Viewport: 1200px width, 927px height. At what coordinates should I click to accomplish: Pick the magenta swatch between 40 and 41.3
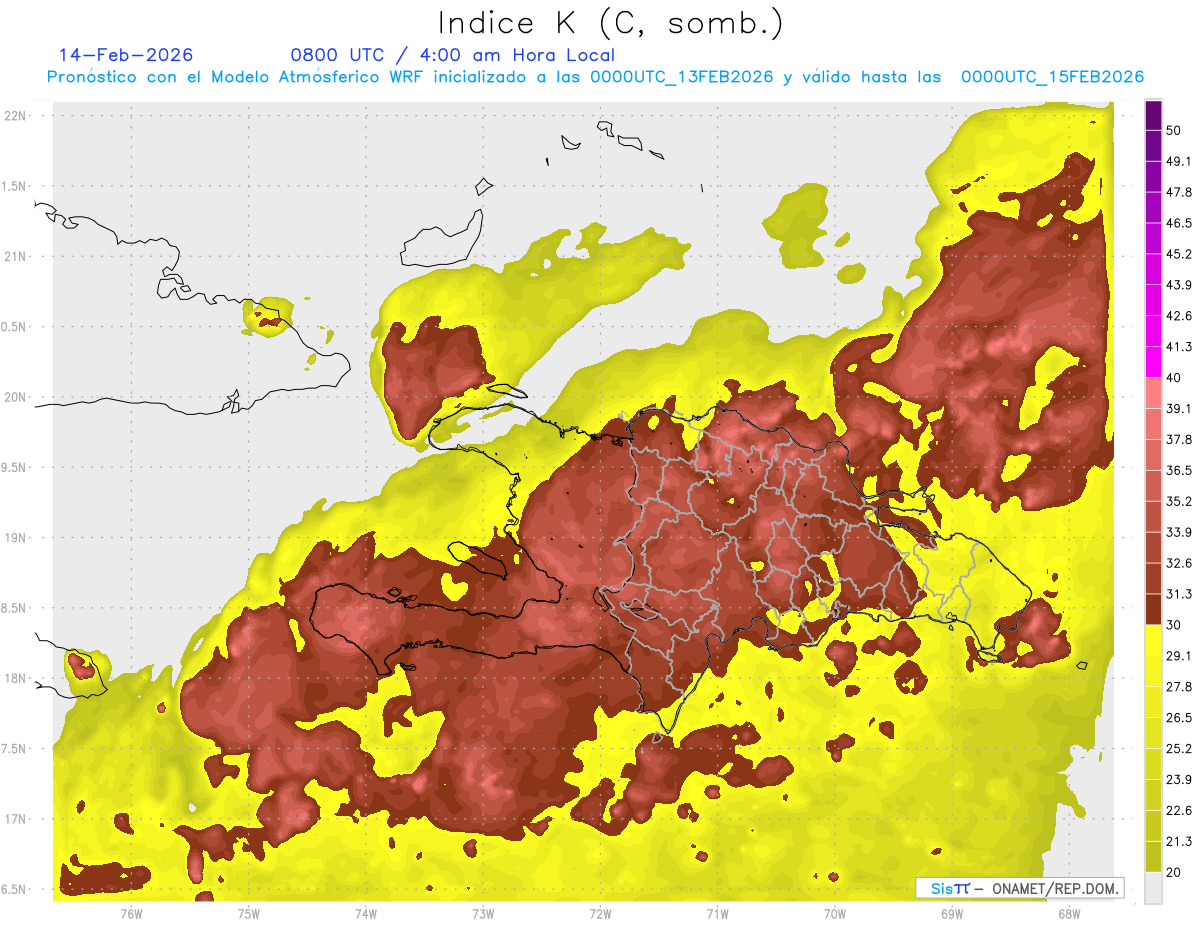point(1153,362)
